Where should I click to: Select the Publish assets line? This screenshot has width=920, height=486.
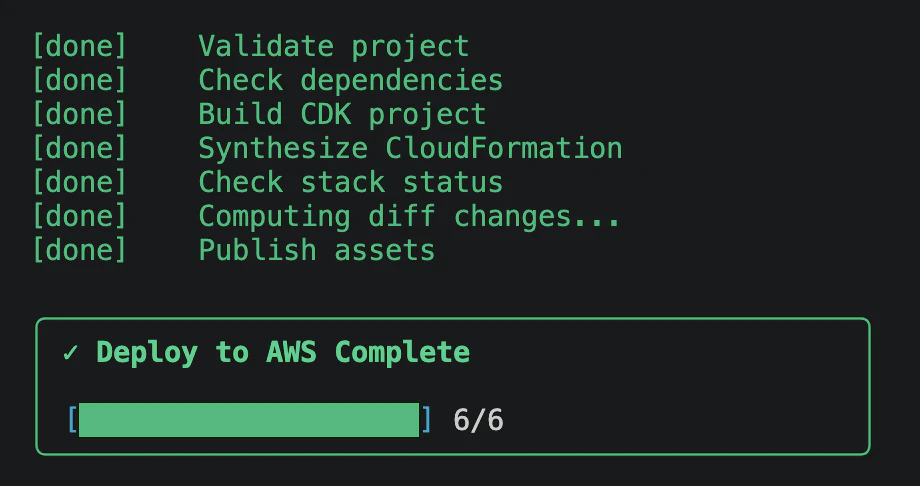(234, 250)
